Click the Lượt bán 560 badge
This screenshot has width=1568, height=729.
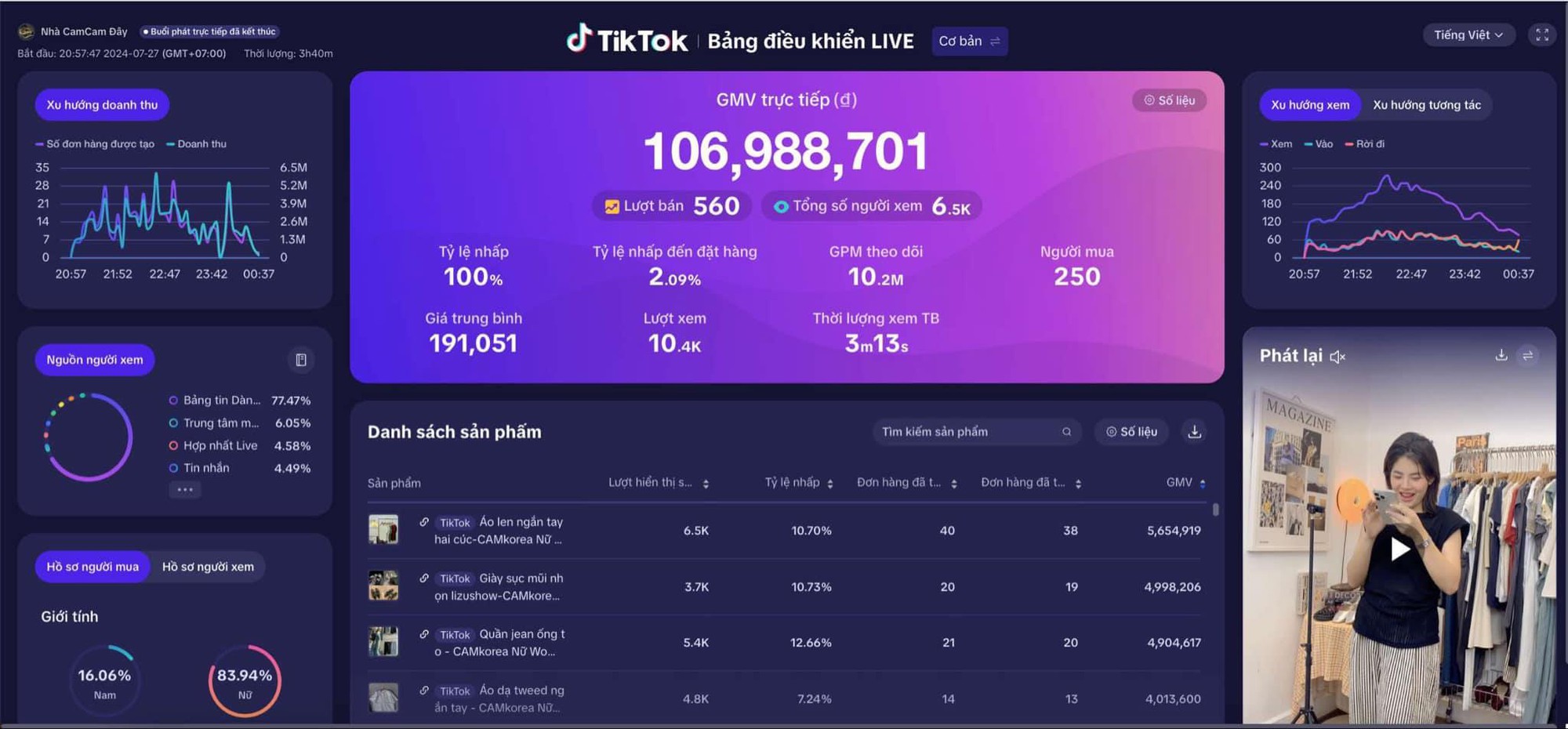[672, 206]
